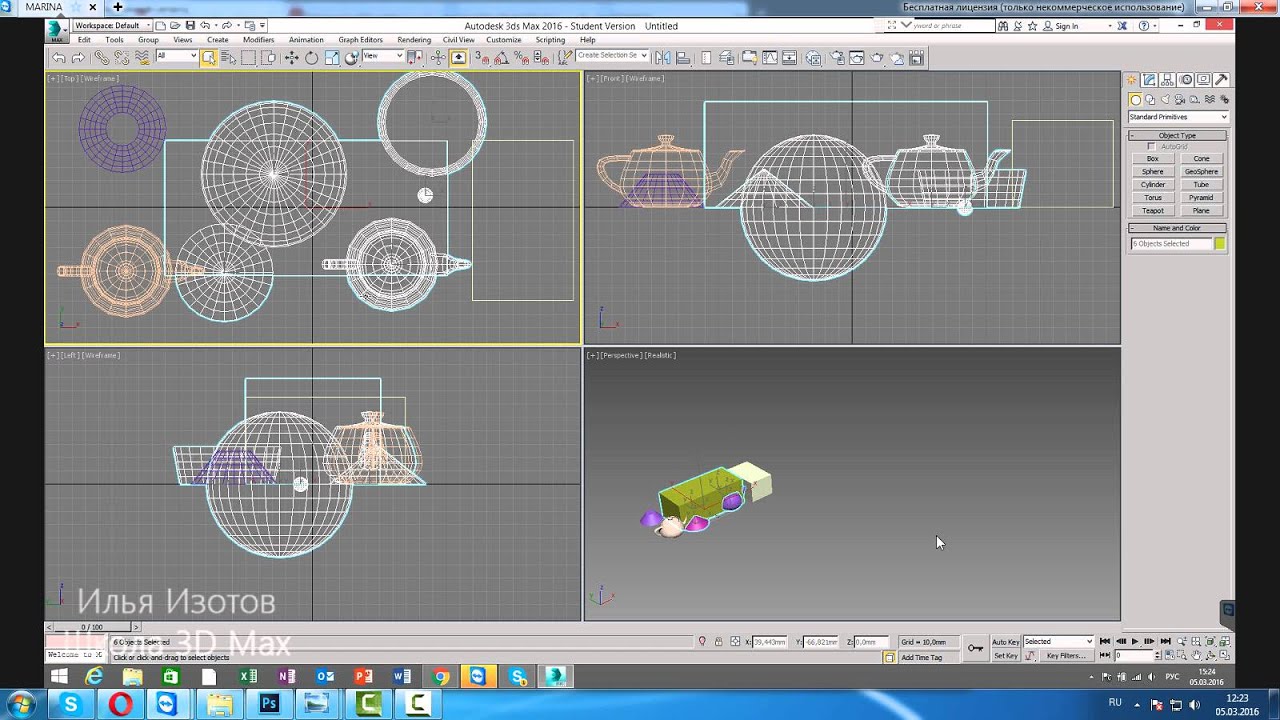Choose the Select and Rotate tool

point(311,57)
